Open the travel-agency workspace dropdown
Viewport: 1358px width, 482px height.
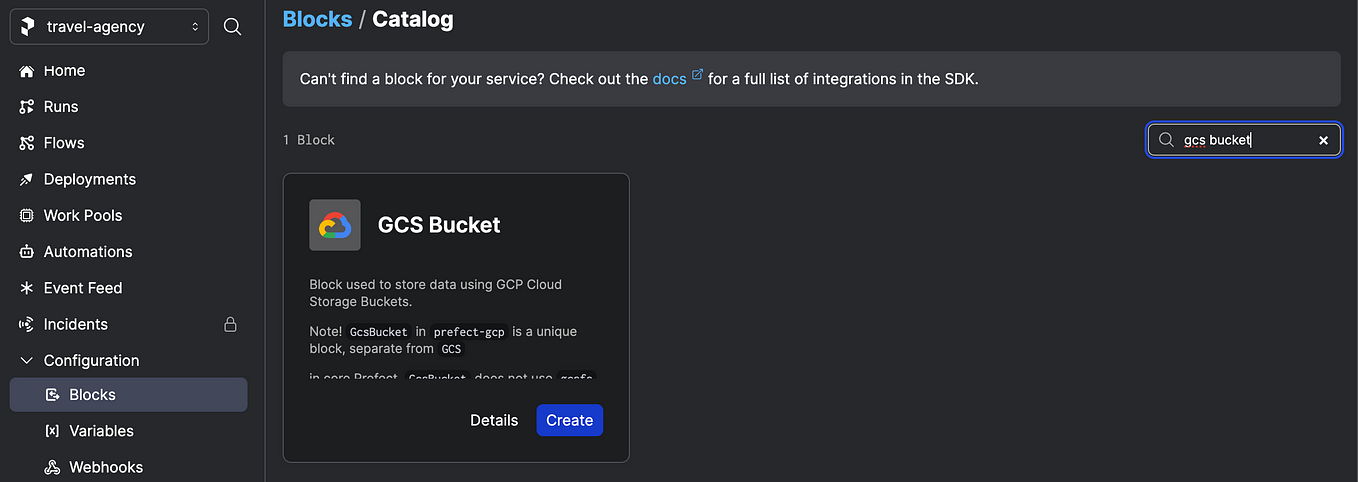(x=109, y=27)
